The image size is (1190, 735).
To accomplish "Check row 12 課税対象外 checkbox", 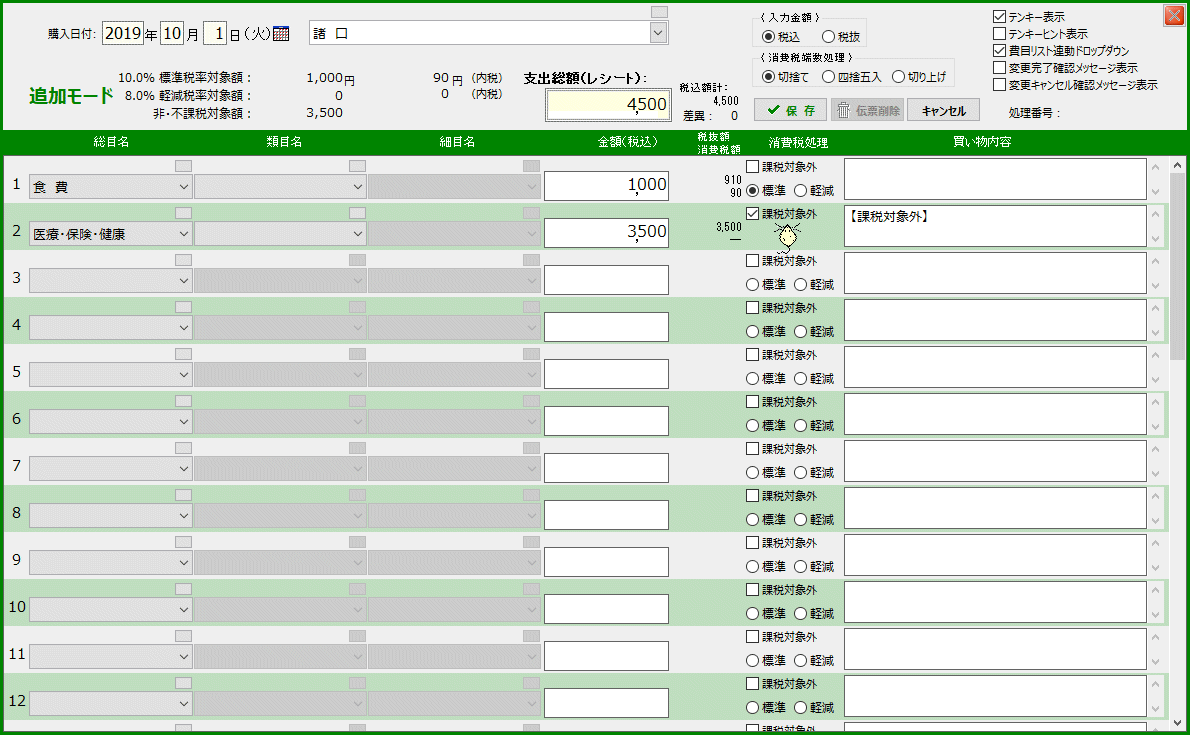I will pos(752,683).
